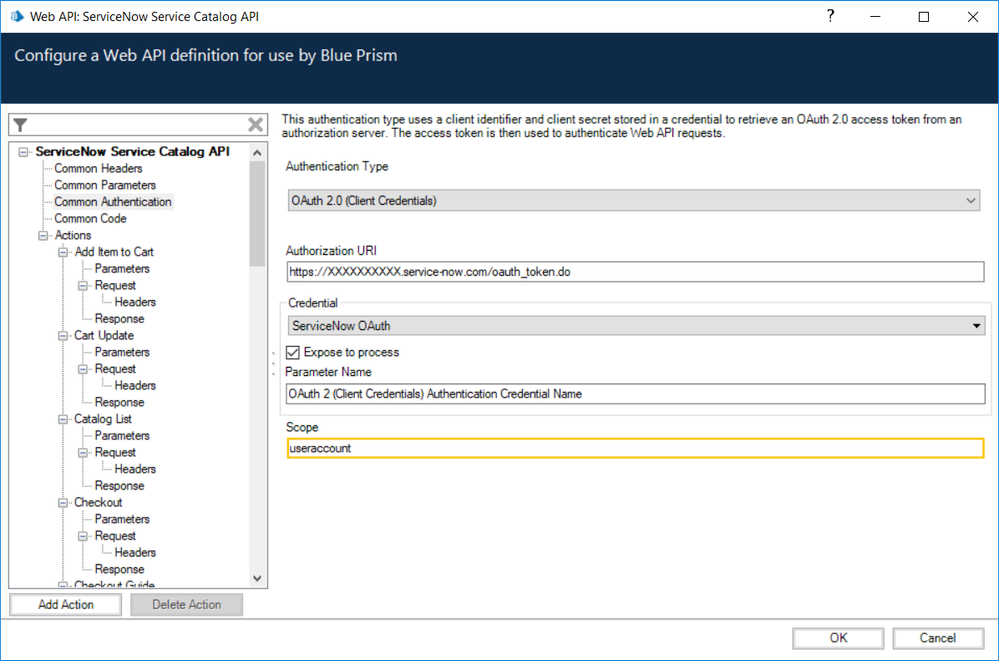The image size is (999, 661).
Task: Click the tree scrollbar down arrow
Action: pos(257,578)
